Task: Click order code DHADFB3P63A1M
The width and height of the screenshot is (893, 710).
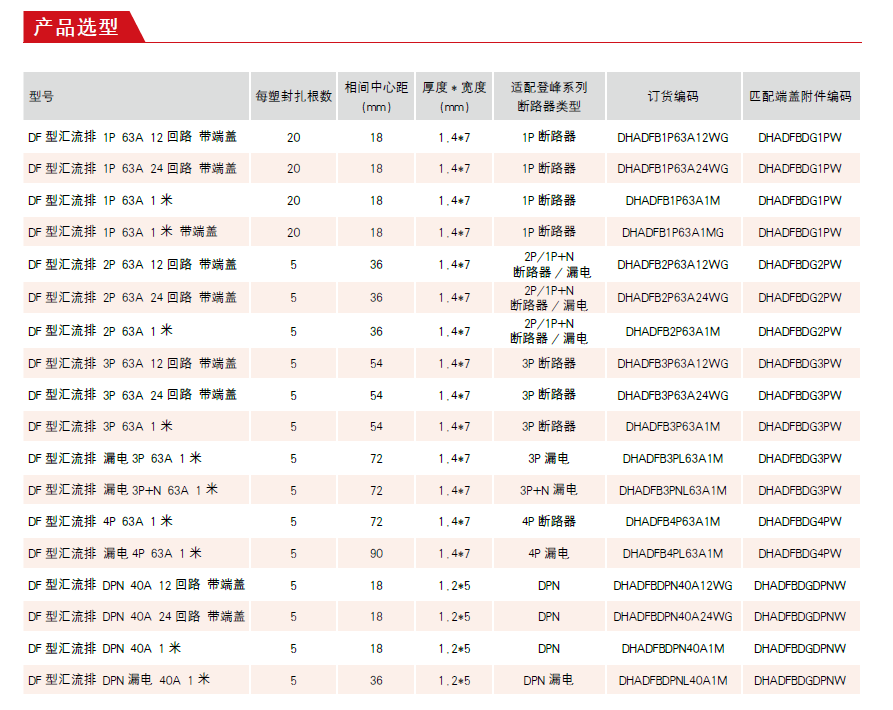Action: [x=673, y=426]
